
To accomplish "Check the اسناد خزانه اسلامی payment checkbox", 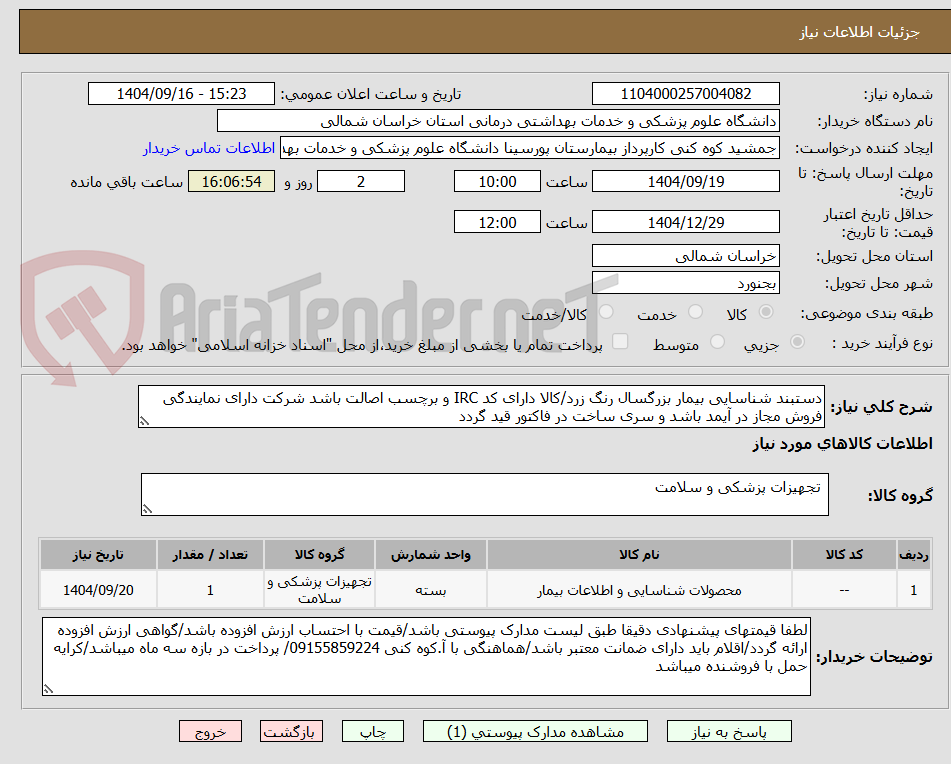I will tap(621, 340).
